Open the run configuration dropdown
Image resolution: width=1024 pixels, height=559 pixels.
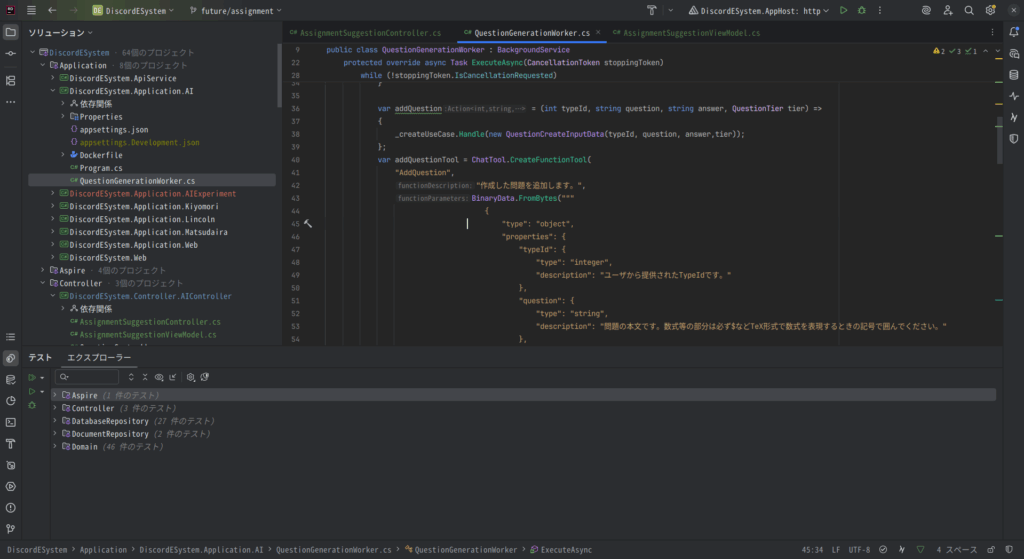pos(761,10)
